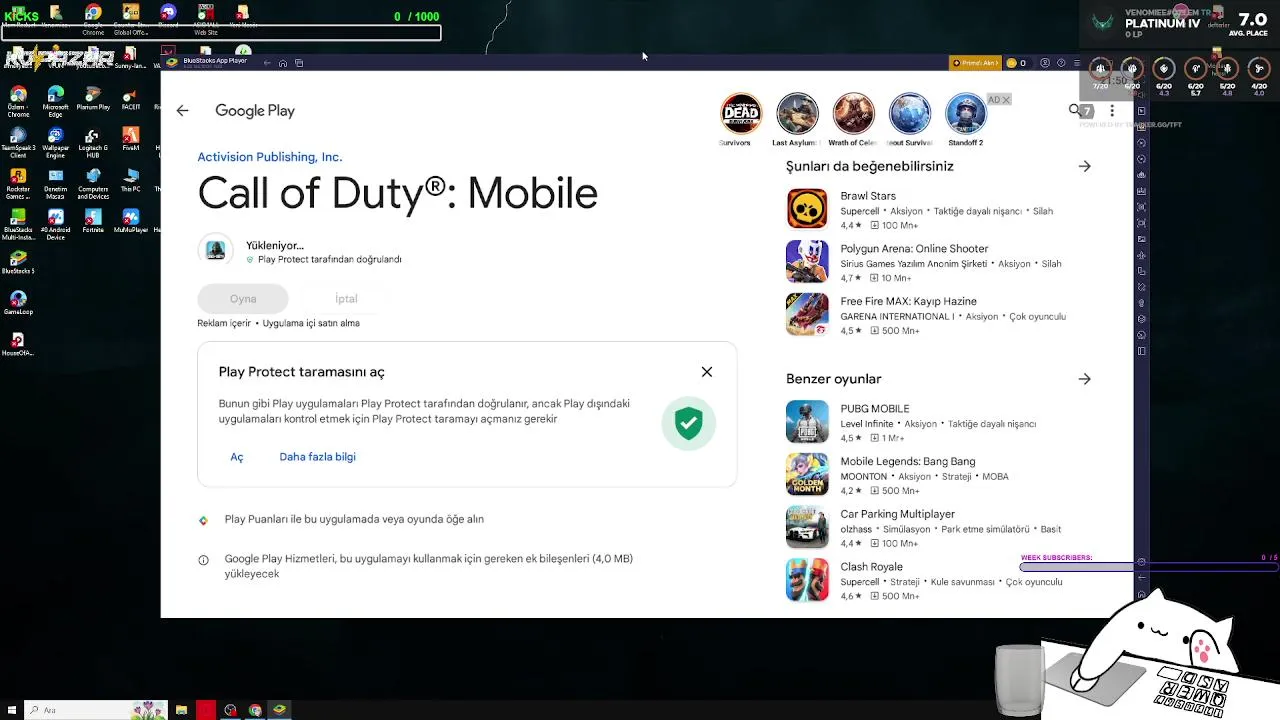Viewport: 1280px width, 720px height.
Task: Open the Brawl Stars app icon
Action: [807, 210]
